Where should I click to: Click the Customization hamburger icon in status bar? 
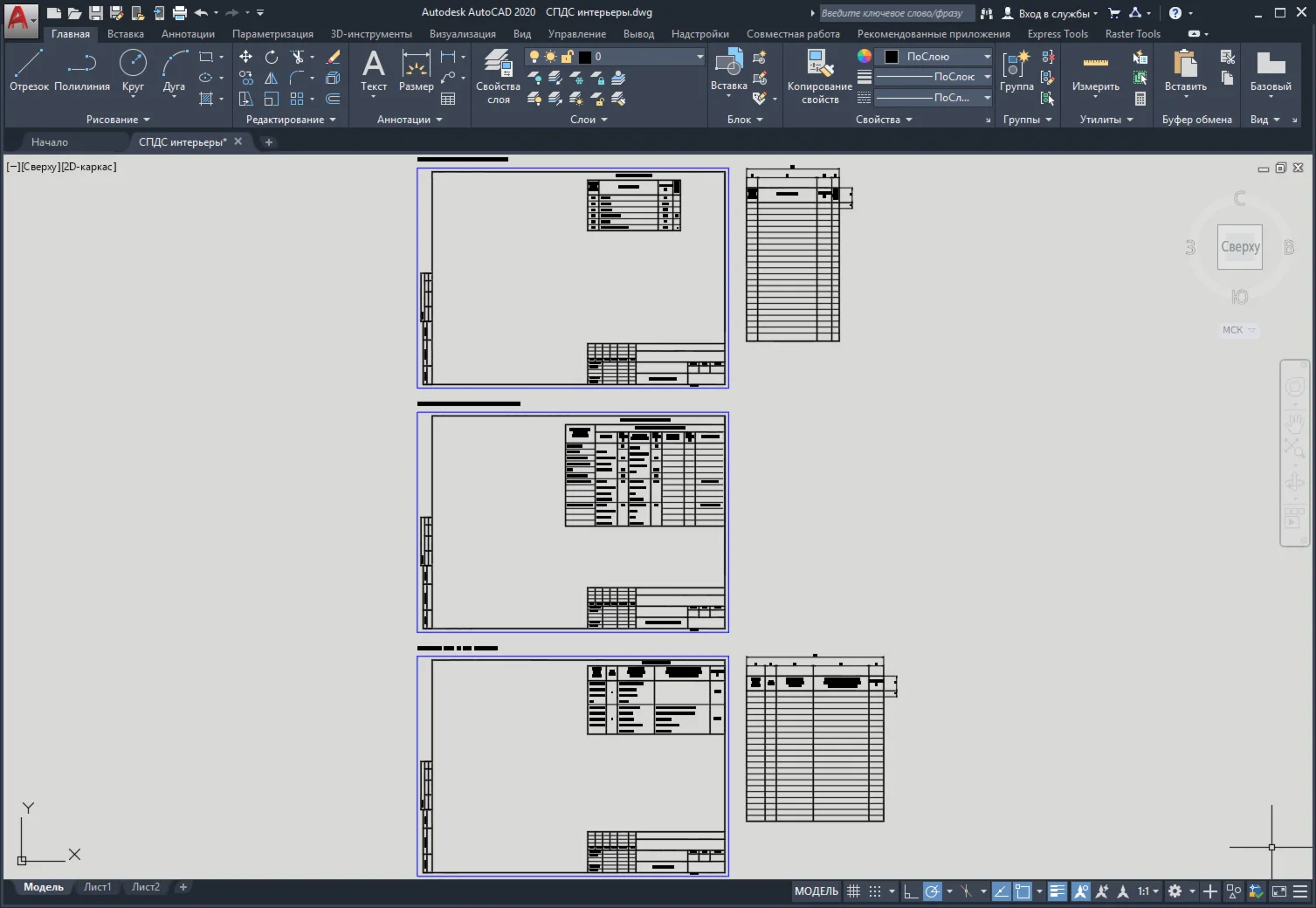point(1300,891)
